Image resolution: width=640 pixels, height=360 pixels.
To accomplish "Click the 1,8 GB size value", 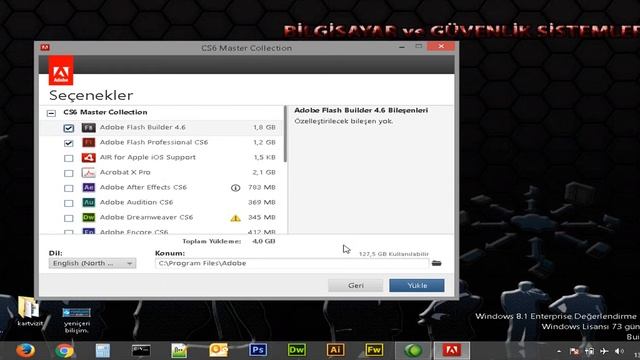I will tap(264, 127).
